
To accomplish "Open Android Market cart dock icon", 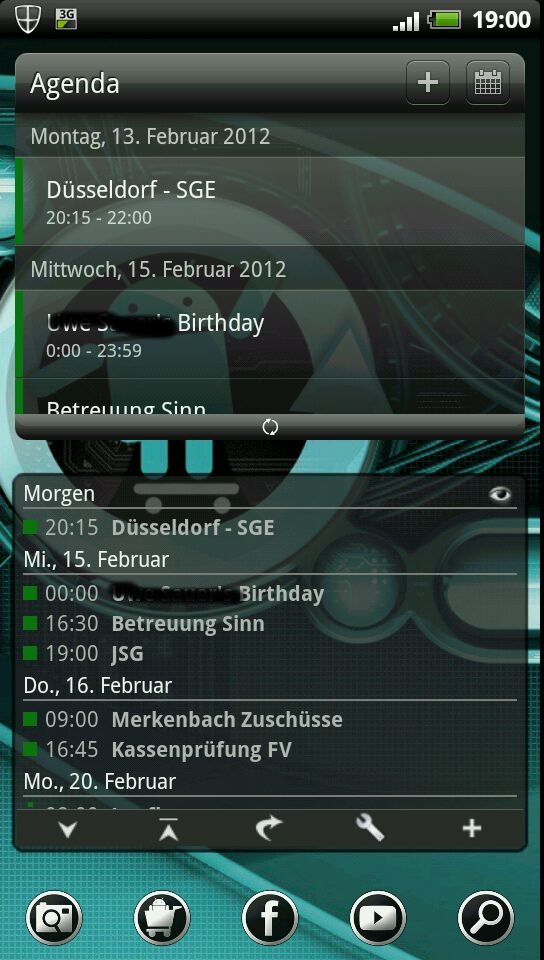I will pos(162,918).
